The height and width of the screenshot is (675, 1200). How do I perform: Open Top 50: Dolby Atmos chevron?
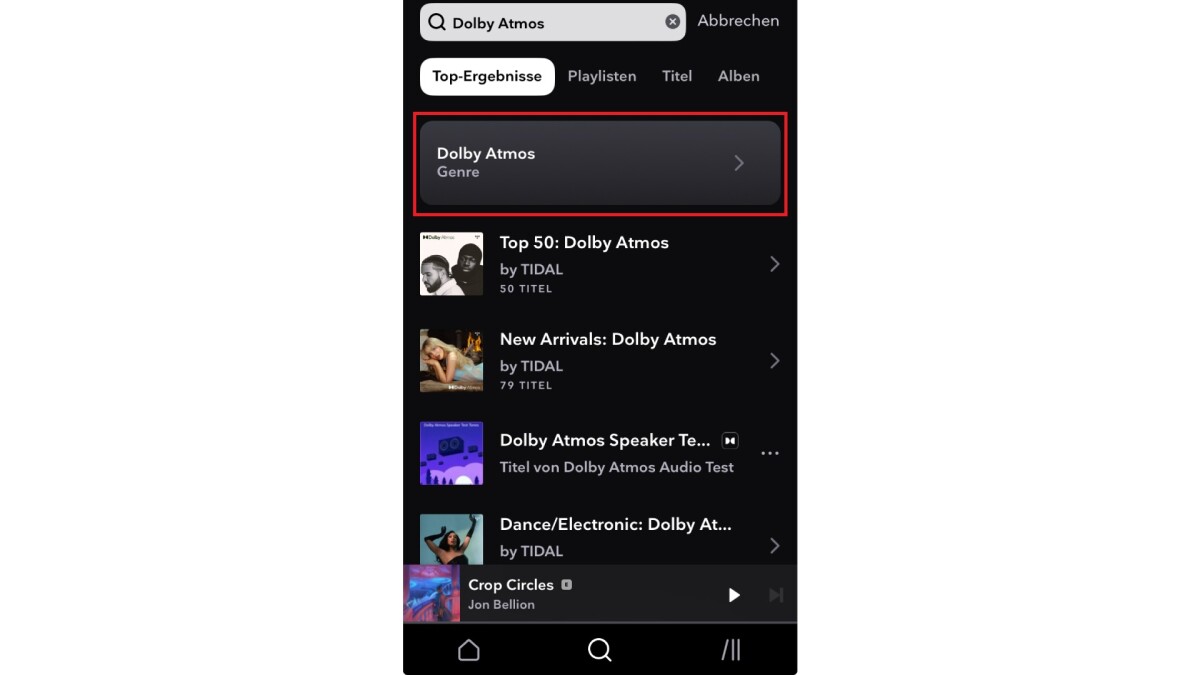(x=775, y=264)
